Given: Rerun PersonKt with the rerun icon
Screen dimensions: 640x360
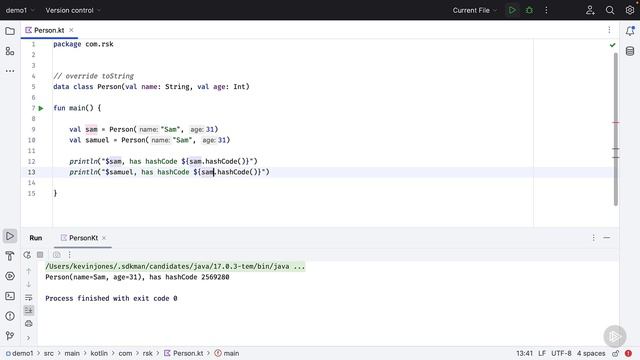Looking at the screenshot, I should 27,255.
